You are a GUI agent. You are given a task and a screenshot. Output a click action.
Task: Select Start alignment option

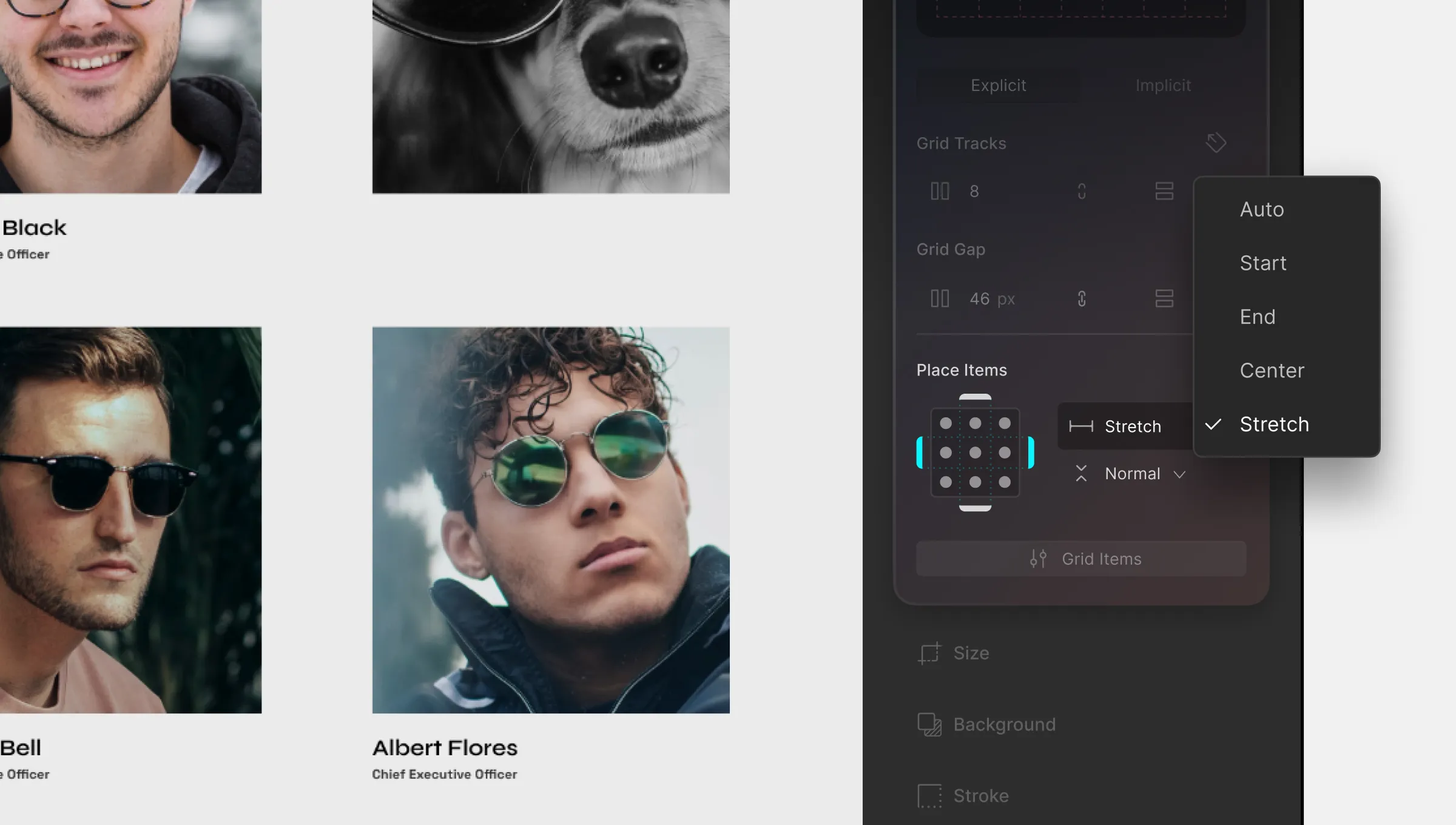click(x=1263, y=263)
